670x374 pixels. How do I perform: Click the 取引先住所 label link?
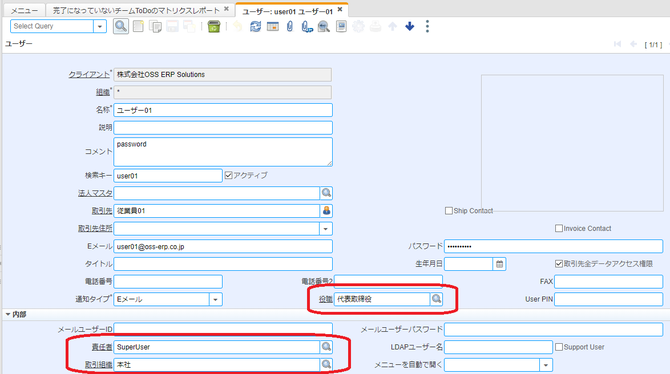(x=95, y=229)
